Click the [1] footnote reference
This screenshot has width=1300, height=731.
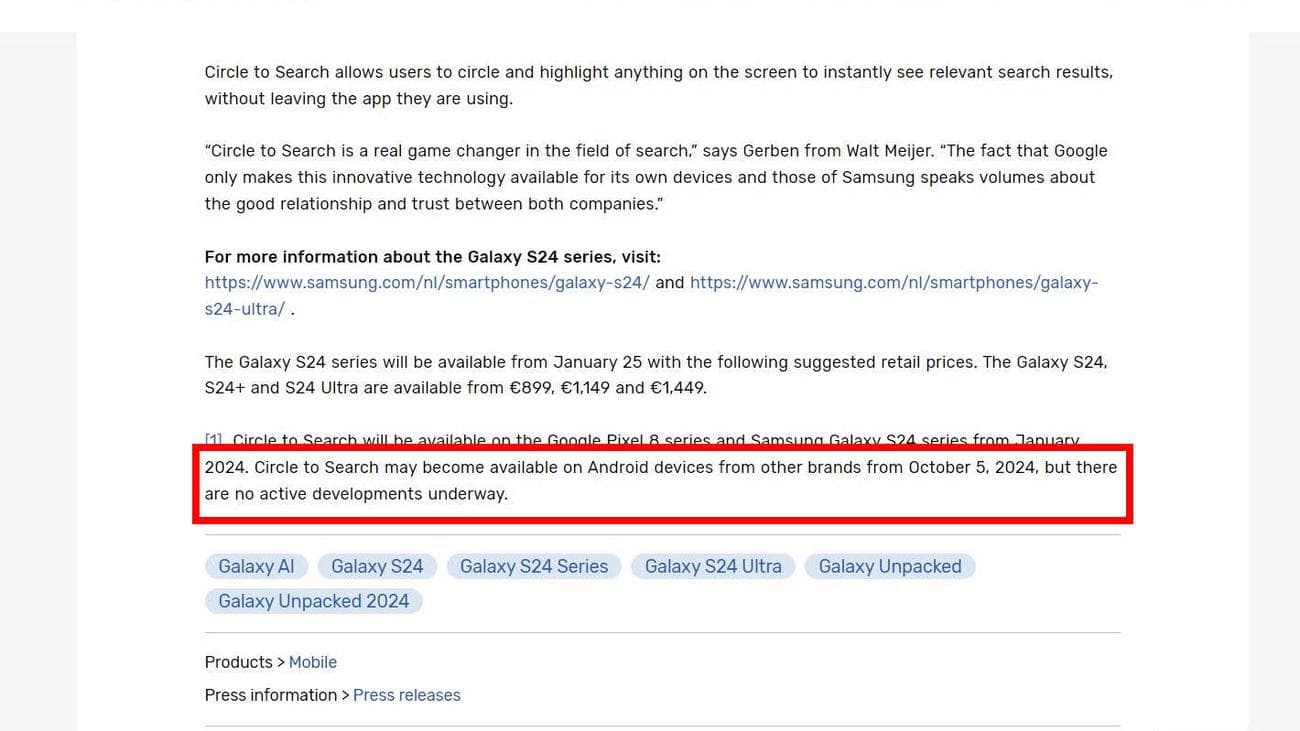coord(212,438)
